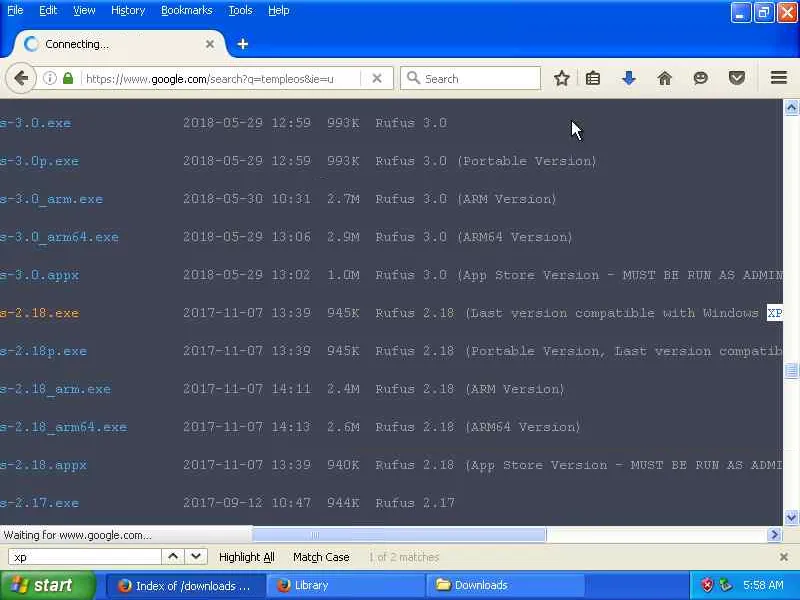
Task: Click the red security shield tray icon
Action: point(707,585)
